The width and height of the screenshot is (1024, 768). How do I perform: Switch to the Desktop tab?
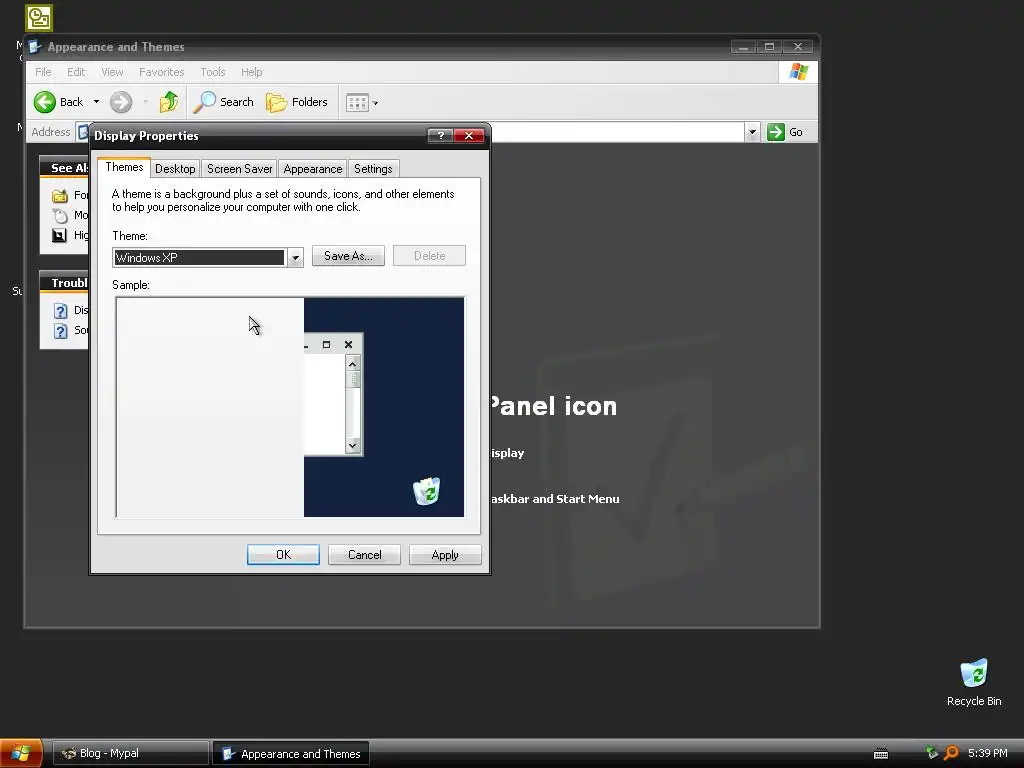point(175,168)
